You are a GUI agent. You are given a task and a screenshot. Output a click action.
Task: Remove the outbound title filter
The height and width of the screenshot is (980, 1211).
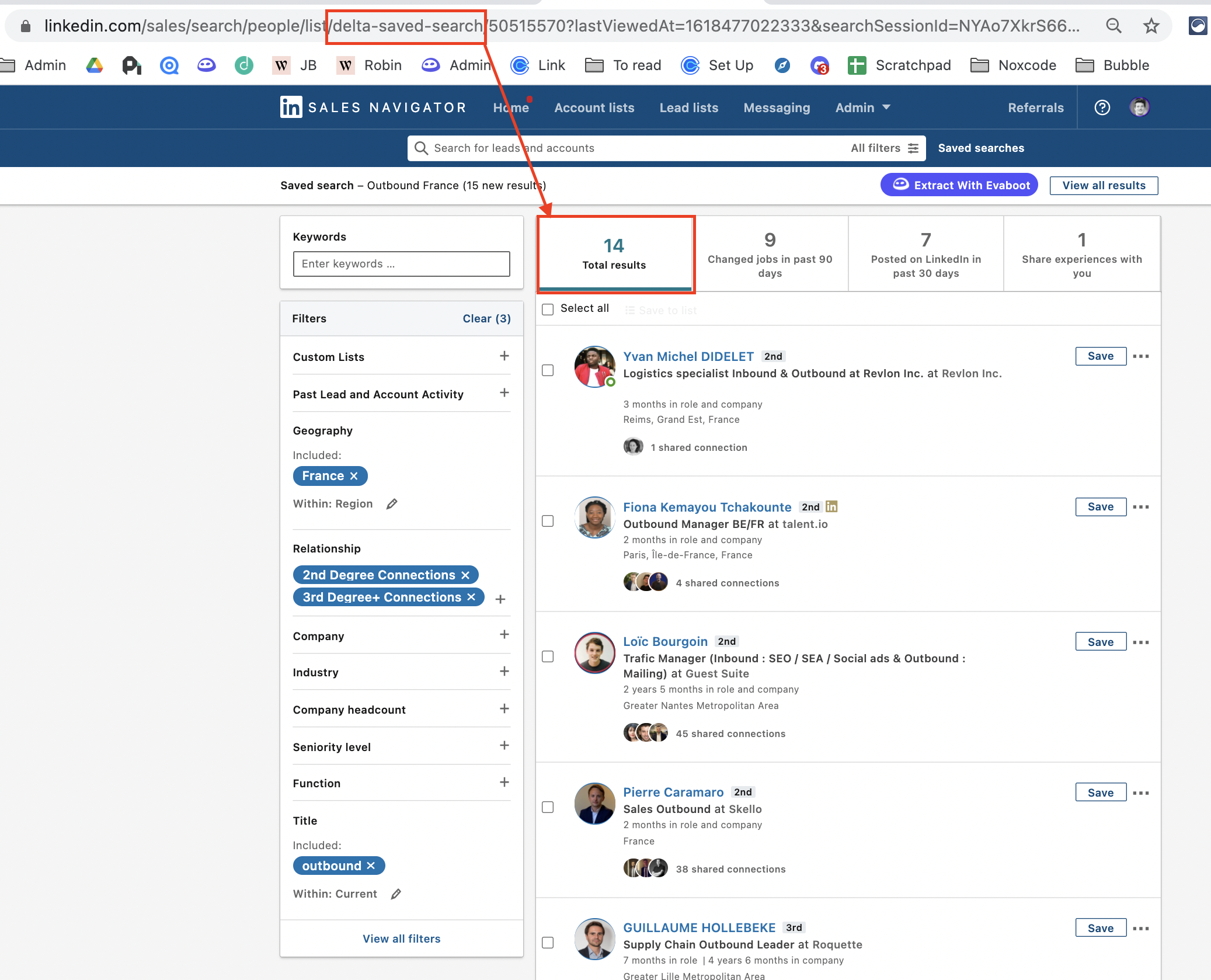(x=371, y=866)
